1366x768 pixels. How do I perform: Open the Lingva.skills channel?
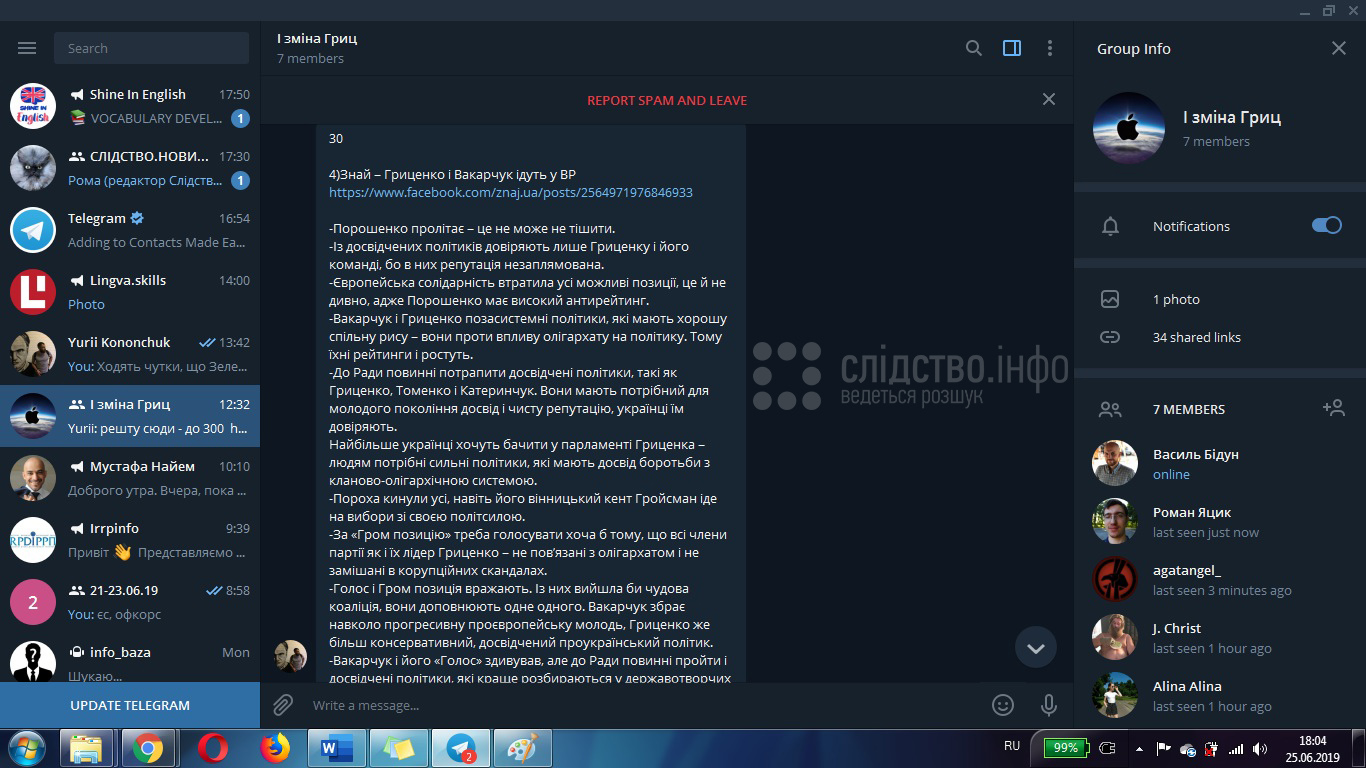(130, 292)
